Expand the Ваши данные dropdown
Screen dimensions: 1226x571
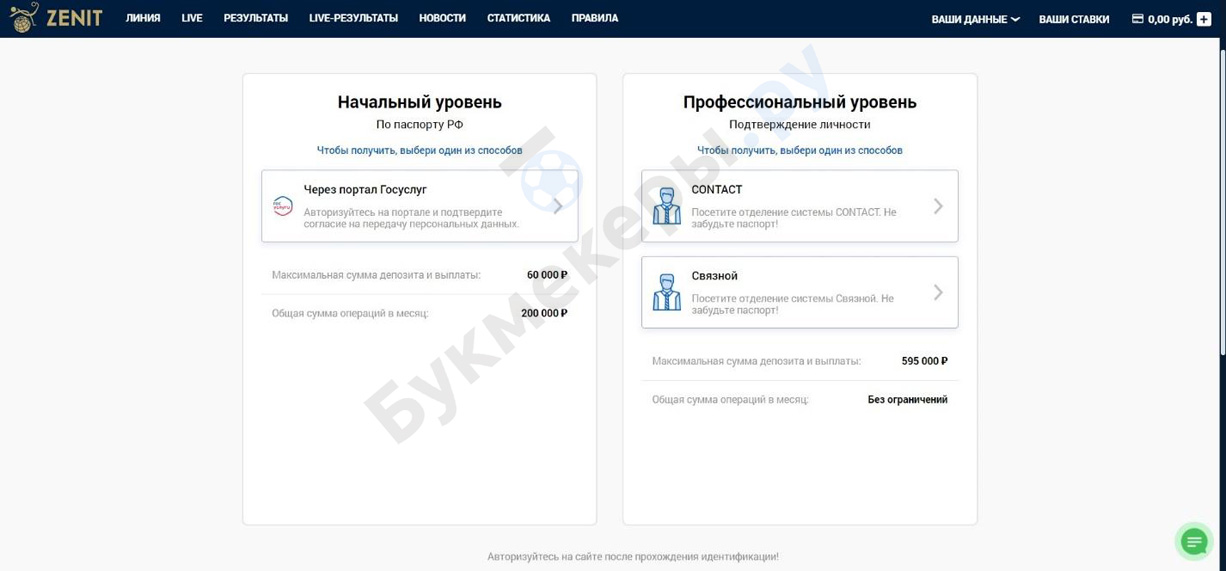click(975, 19)
